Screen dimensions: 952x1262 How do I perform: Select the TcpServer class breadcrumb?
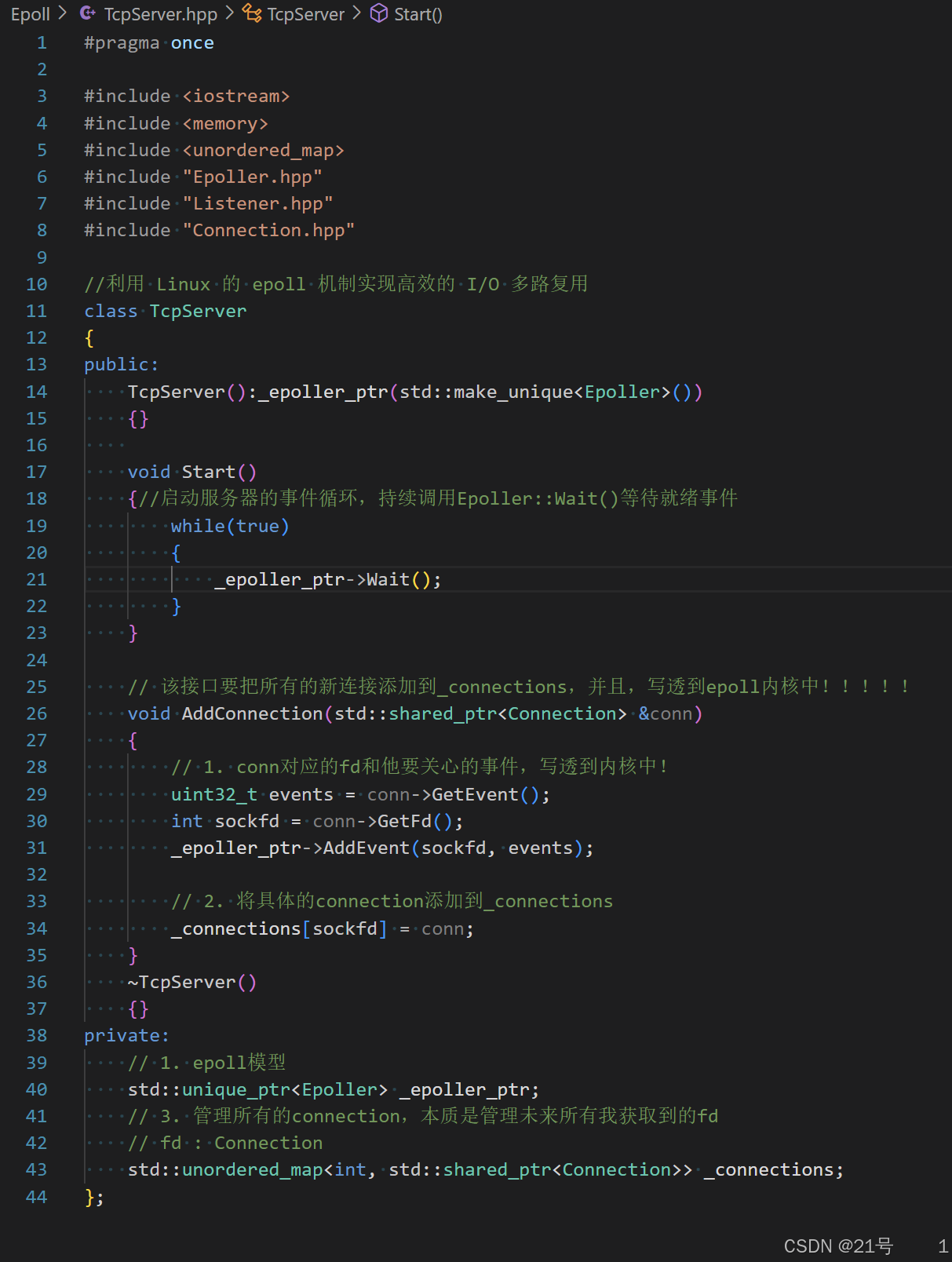(x=305, y=14)
